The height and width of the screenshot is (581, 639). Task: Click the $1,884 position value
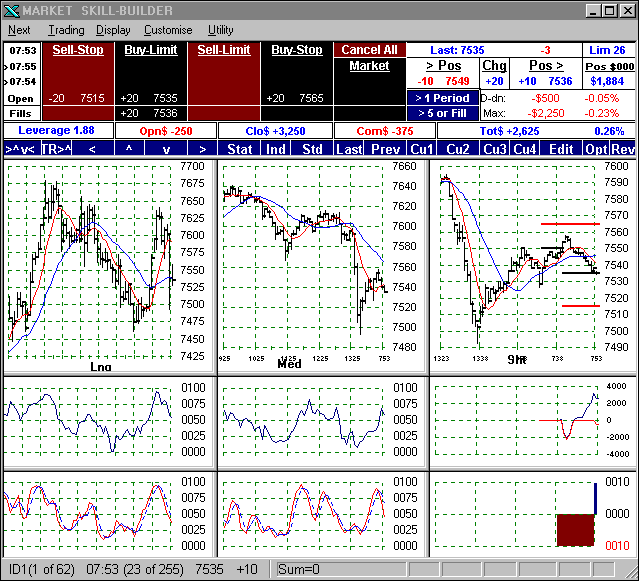point(607,81)
